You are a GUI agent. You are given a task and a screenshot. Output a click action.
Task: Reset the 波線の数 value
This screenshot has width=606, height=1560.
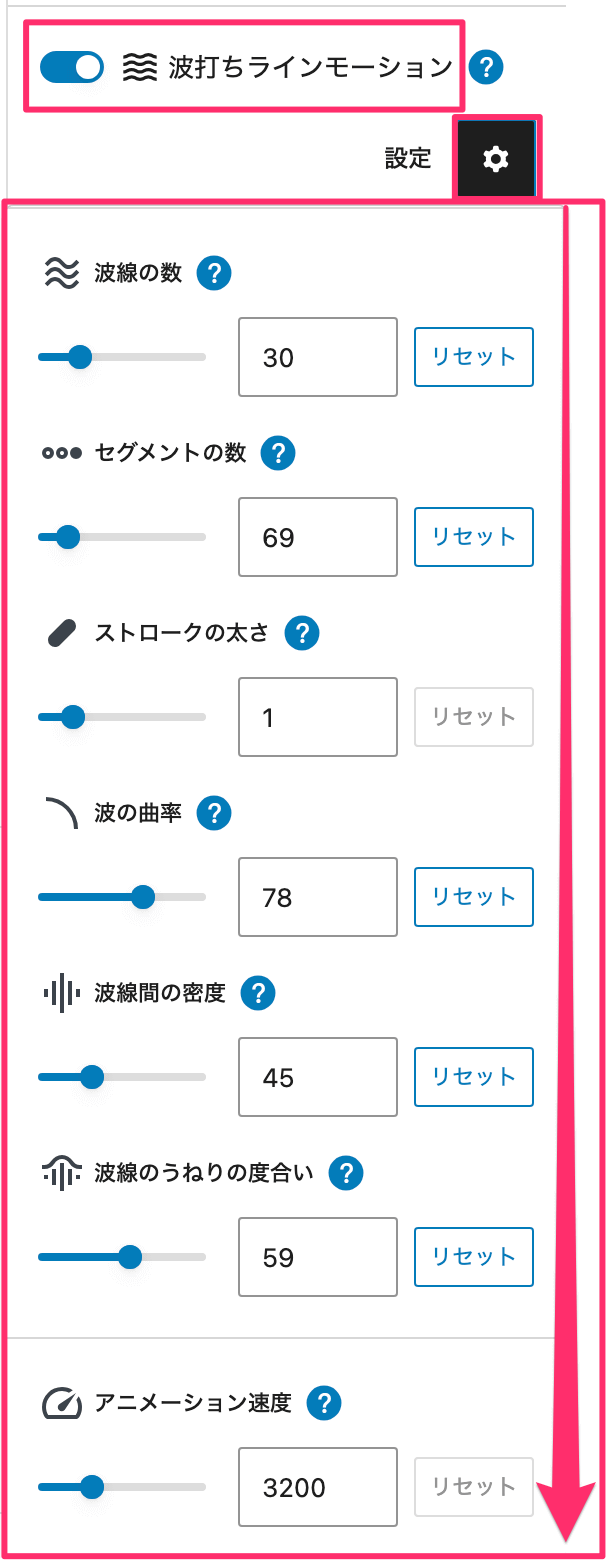474,357
